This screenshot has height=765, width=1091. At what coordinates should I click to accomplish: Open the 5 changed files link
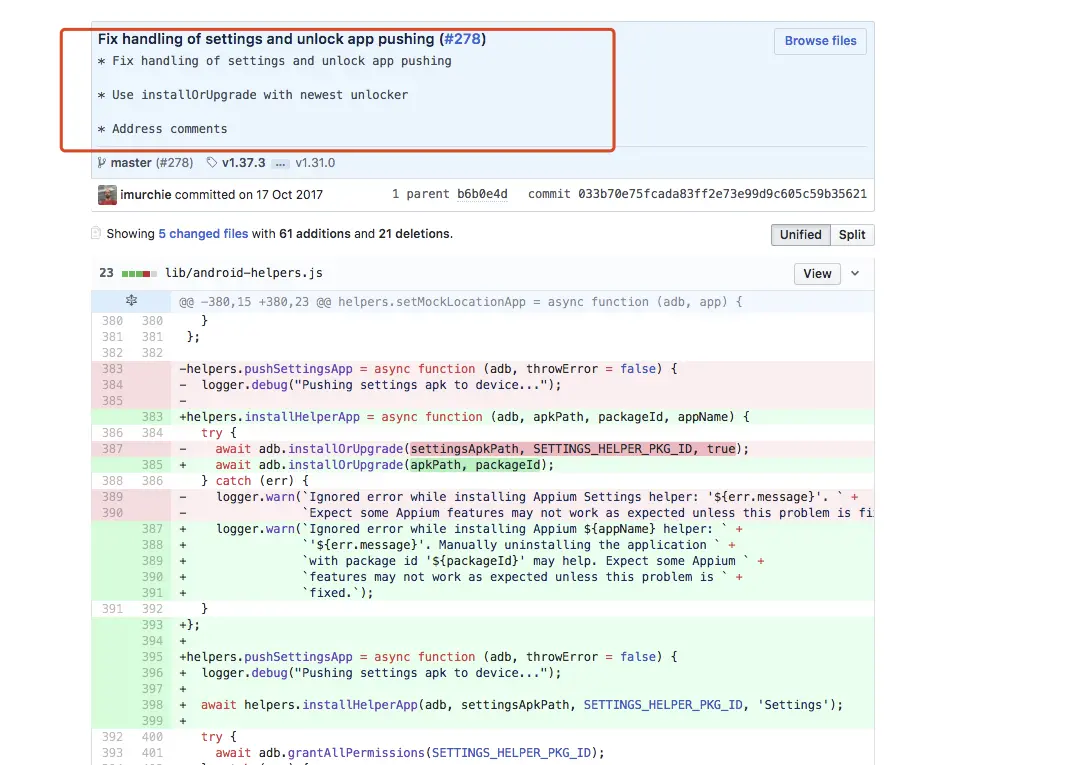(203, 234)
